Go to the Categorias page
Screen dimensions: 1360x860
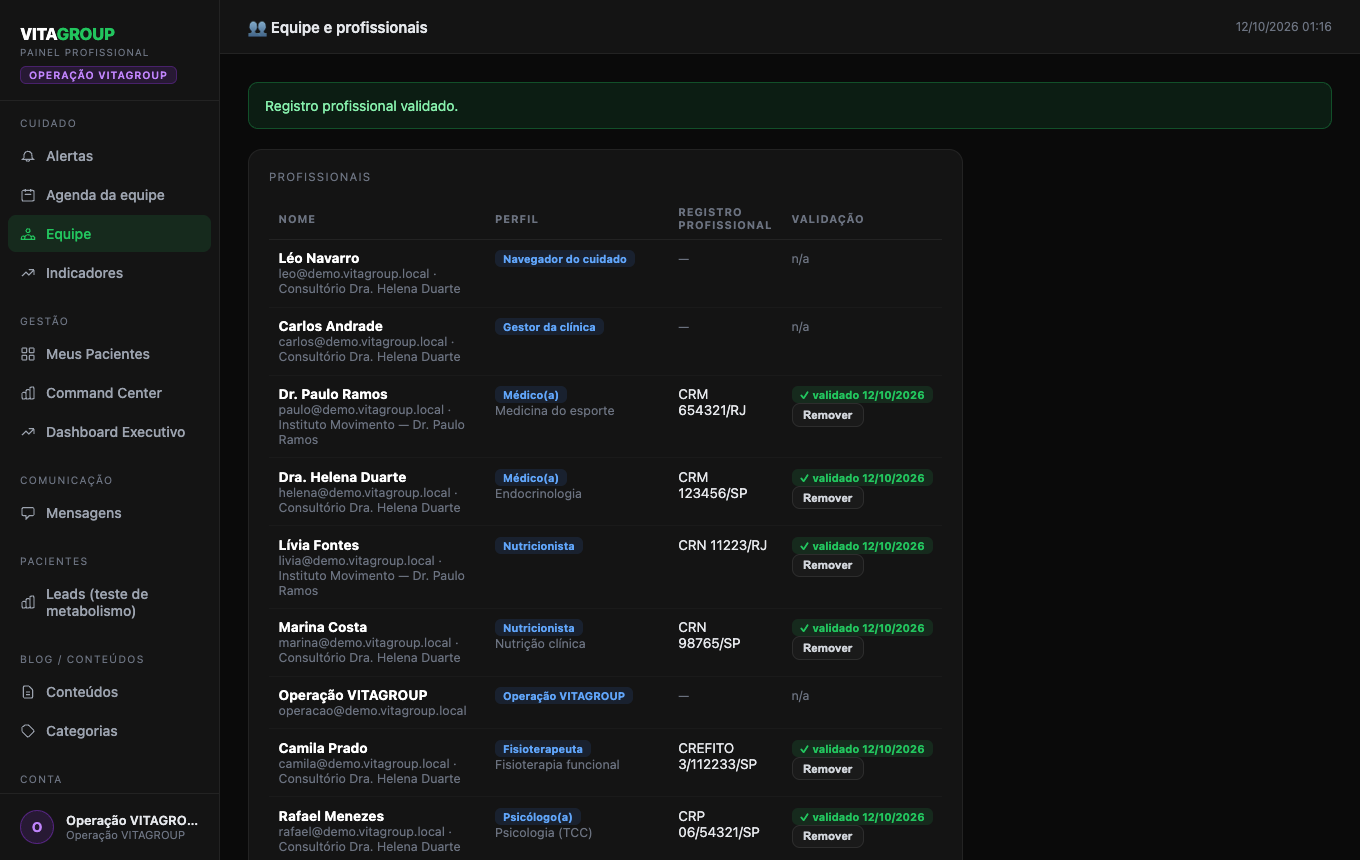tap(109, 731)
